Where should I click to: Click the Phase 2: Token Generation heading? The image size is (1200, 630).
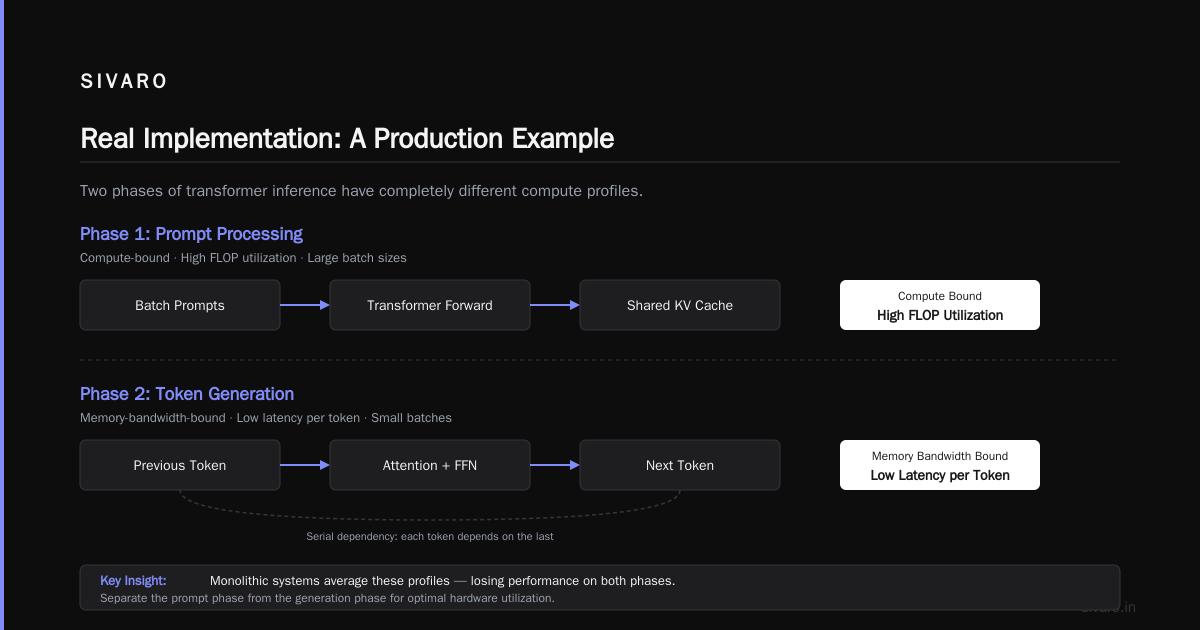(187, 394)
